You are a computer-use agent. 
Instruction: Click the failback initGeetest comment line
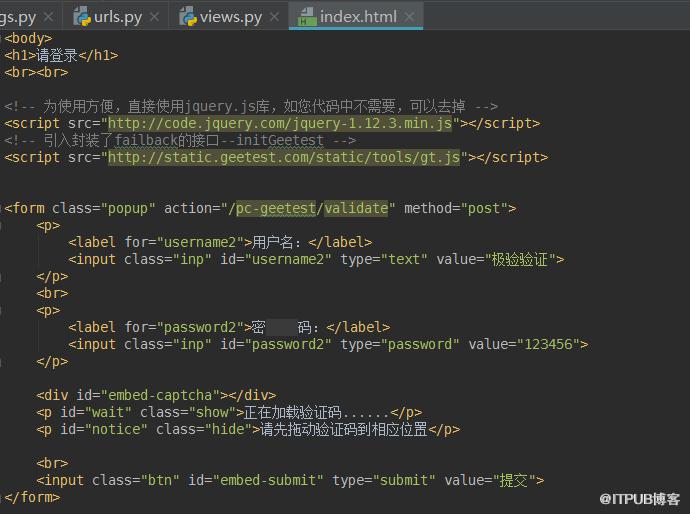tap(180, 140)
